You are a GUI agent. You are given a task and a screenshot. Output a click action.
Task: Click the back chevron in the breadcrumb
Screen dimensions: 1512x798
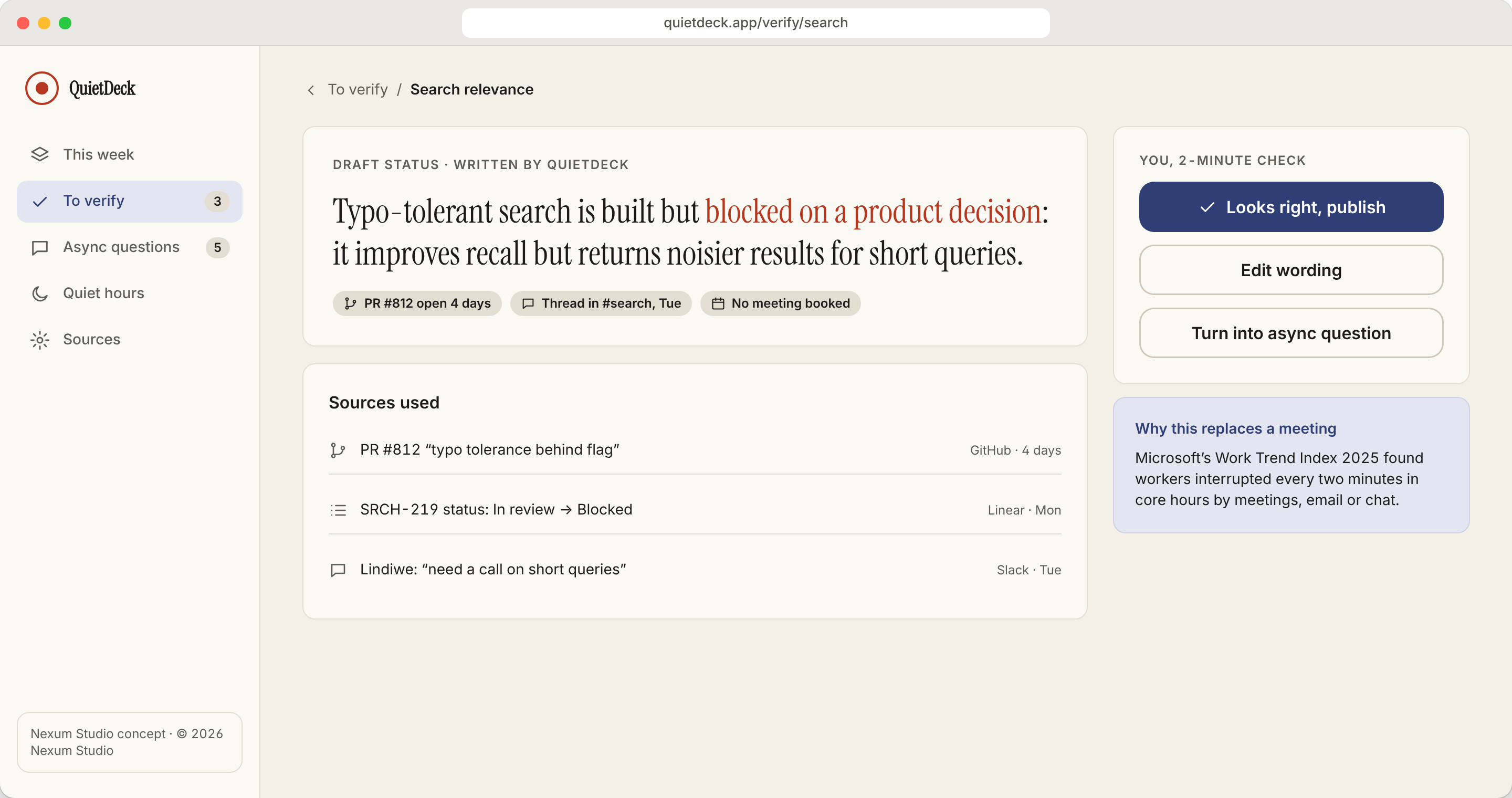point(311,90)
